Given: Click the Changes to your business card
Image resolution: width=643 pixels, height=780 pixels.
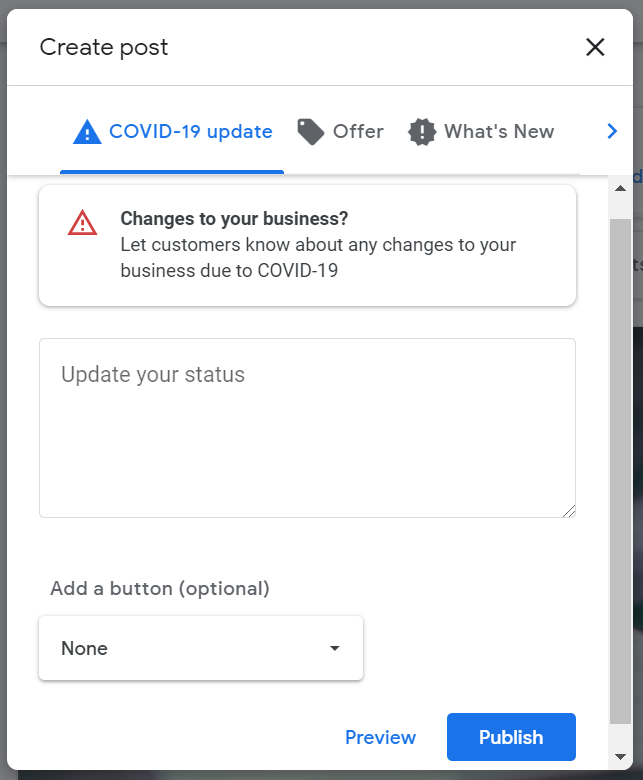Looking at the screenshot, I should 307,246.
